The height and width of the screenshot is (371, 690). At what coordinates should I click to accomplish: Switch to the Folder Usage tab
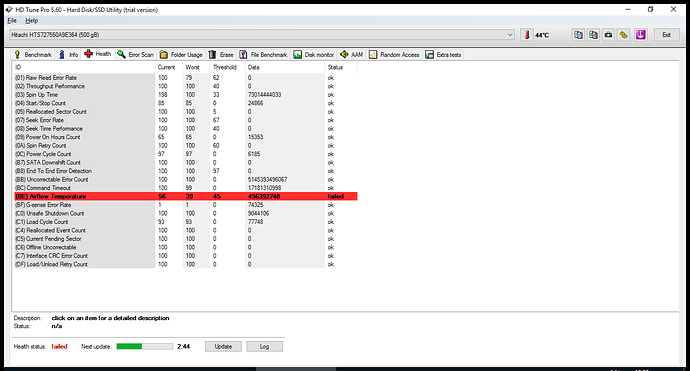pyautogui.click(x=181, y=55)
